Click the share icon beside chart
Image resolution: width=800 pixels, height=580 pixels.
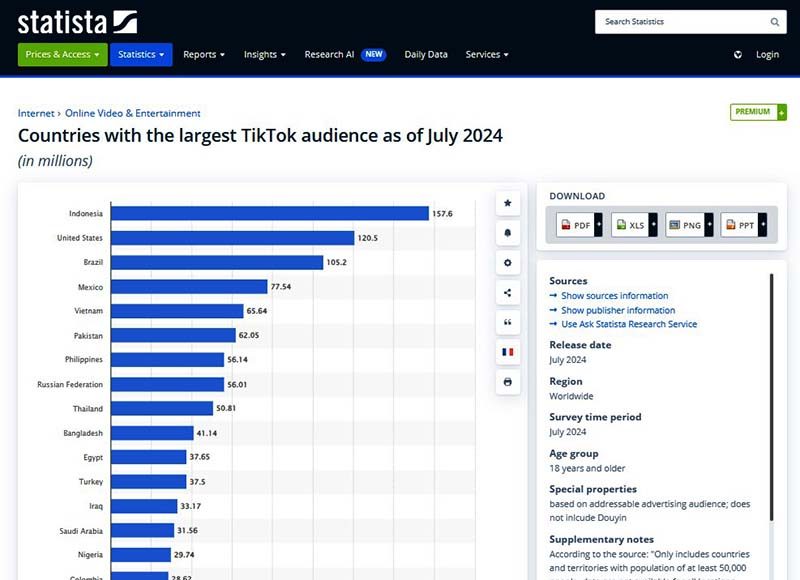click(508, 293)
